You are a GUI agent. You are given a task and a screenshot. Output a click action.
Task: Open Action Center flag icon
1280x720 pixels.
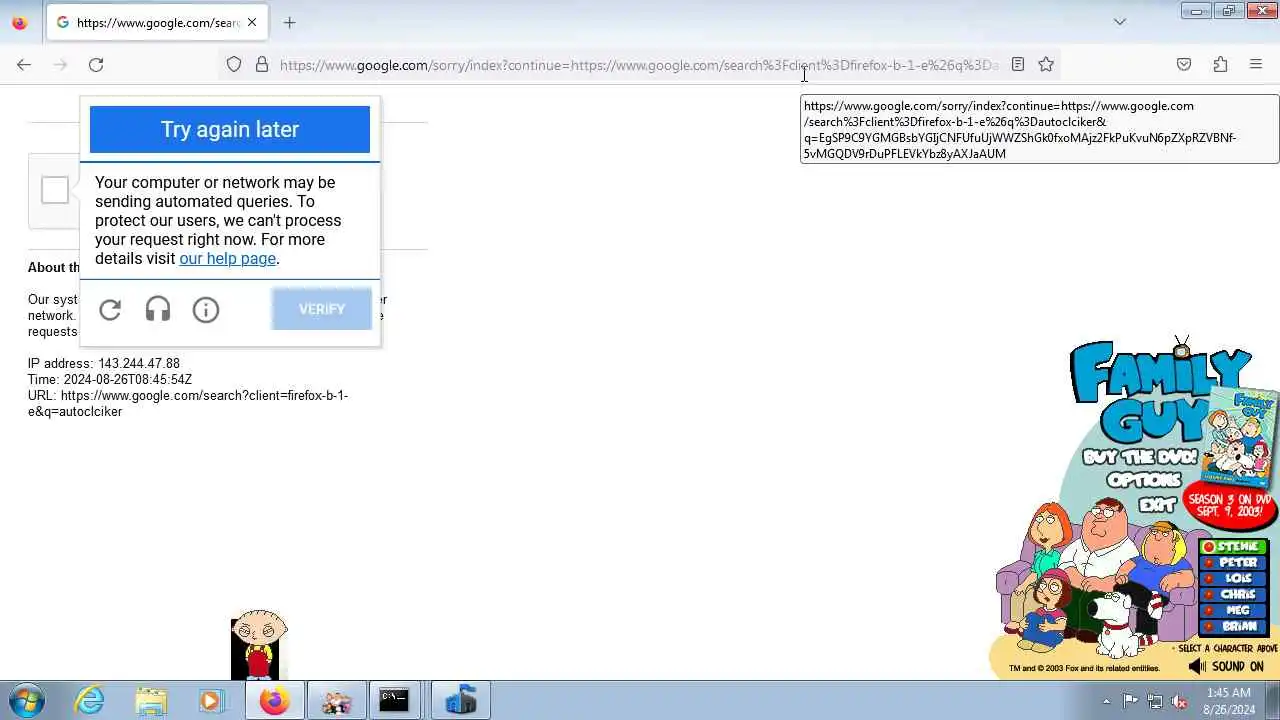tap(1130, 701)
